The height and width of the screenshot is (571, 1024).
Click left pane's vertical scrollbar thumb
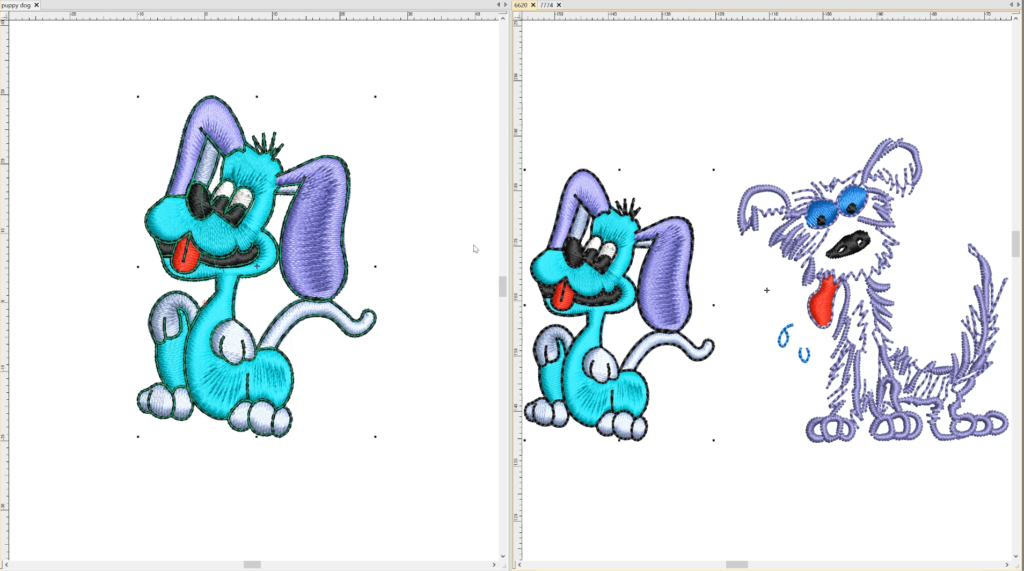coord(503,286)
